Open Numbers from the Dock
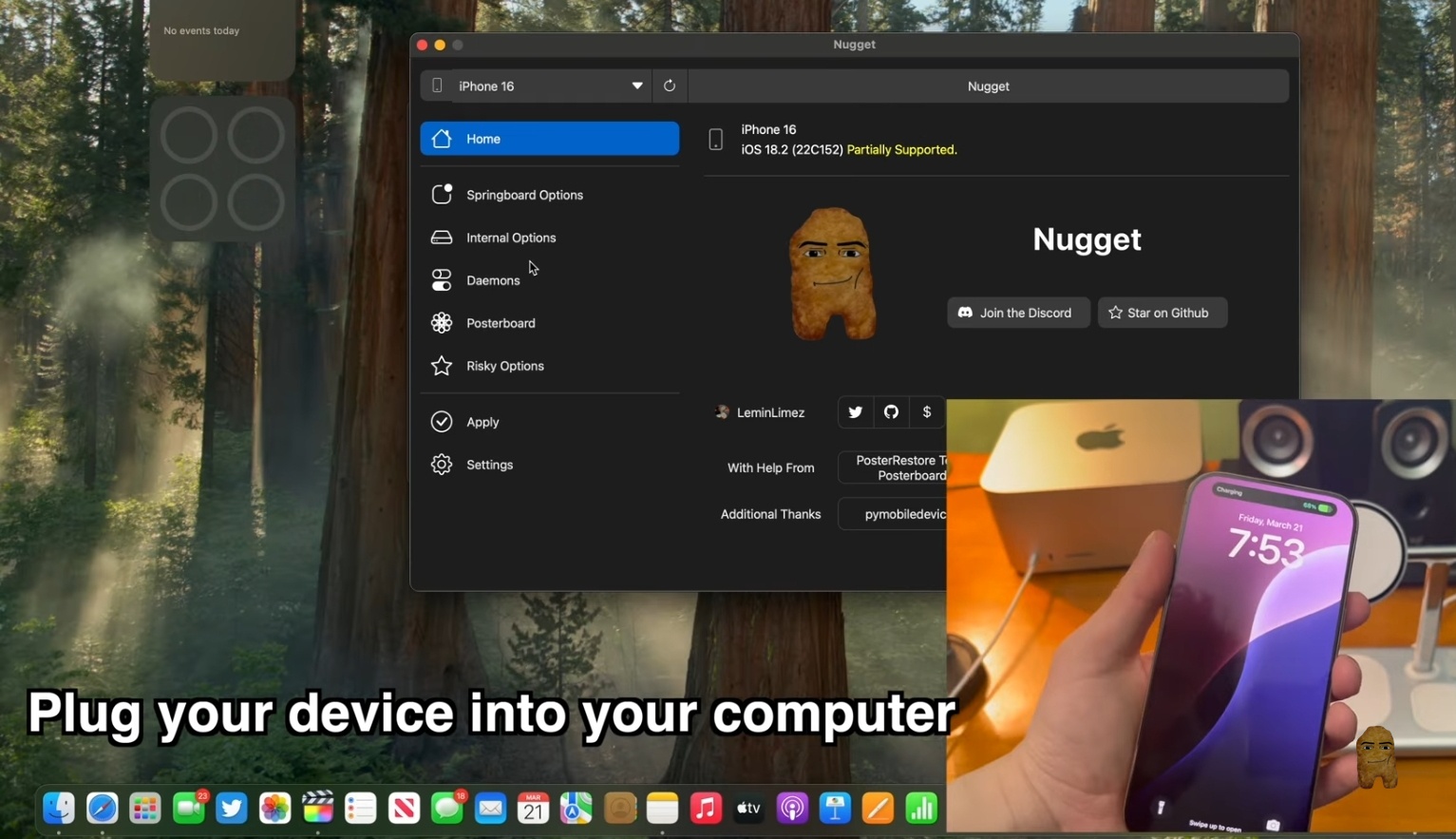This screenshot has width=1456, height=839. click(x=921, y=808)
